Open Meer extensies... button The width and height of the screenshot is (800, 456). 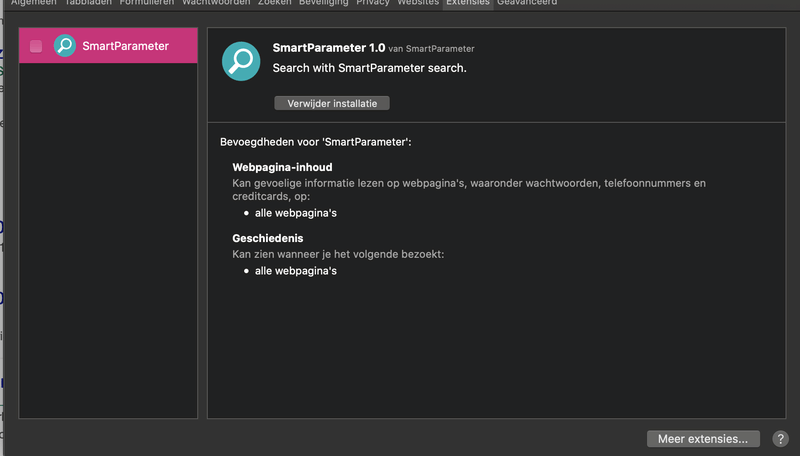tap(703, 439)
